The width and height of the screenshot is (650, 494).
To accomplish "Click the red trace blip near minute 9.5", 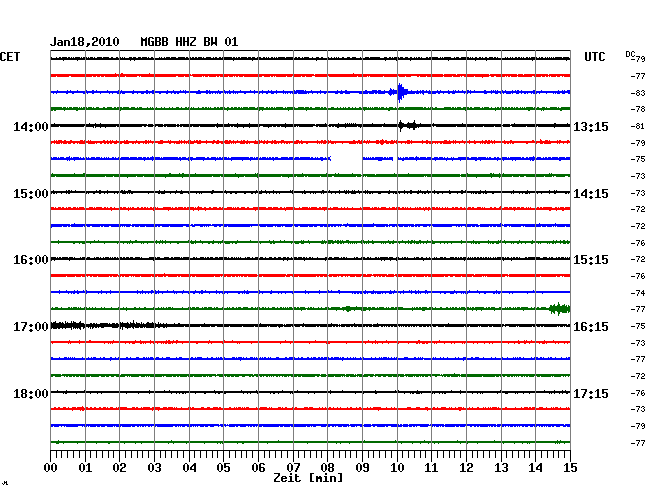I will [x=381, y=142].
